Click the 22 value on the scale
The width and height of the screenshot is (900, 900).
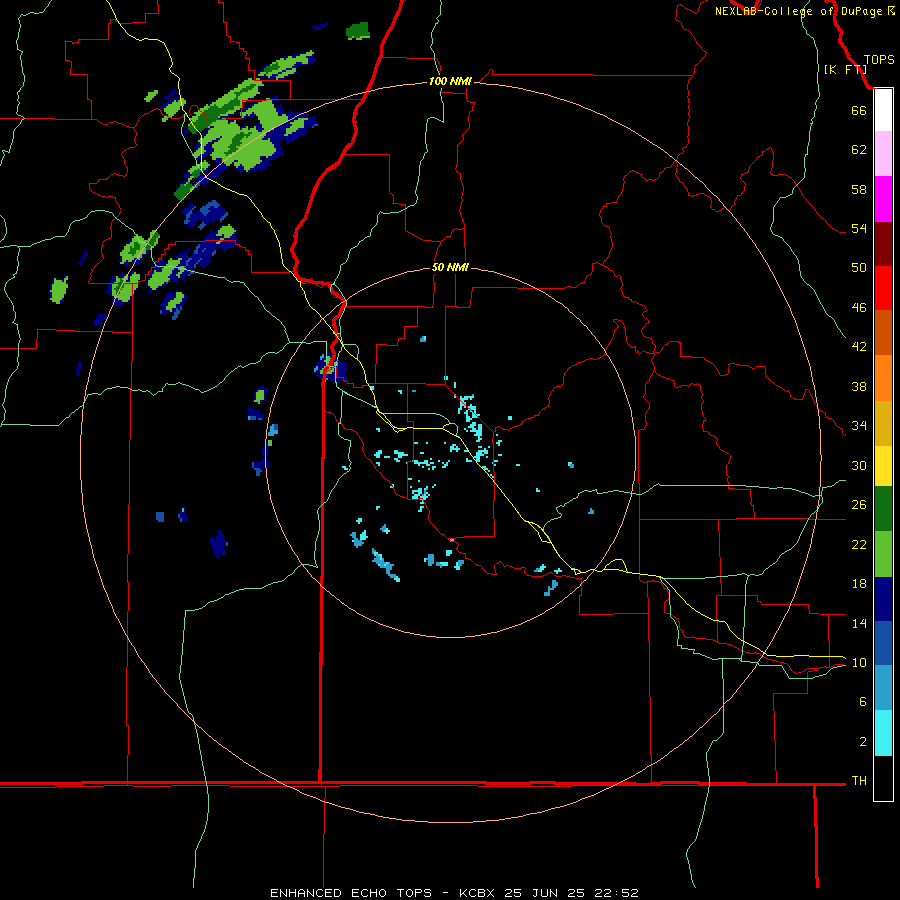coord(859,544)
